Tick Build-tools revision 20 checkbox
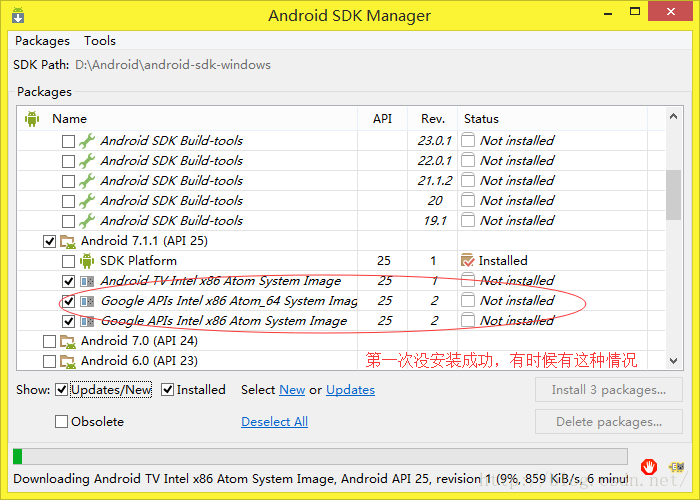 click(68, 201)
